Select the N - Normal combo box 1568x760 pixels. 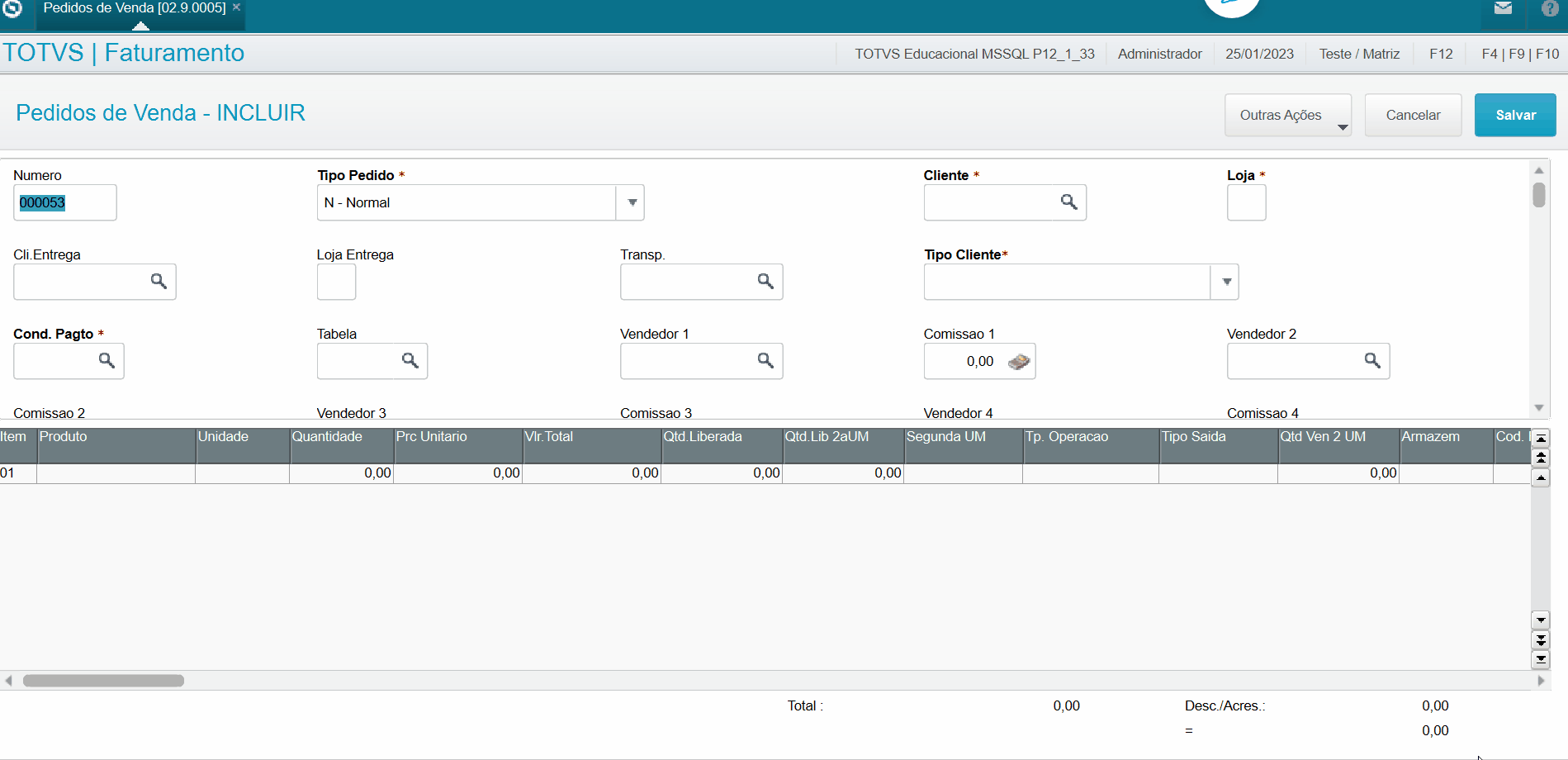481,202
